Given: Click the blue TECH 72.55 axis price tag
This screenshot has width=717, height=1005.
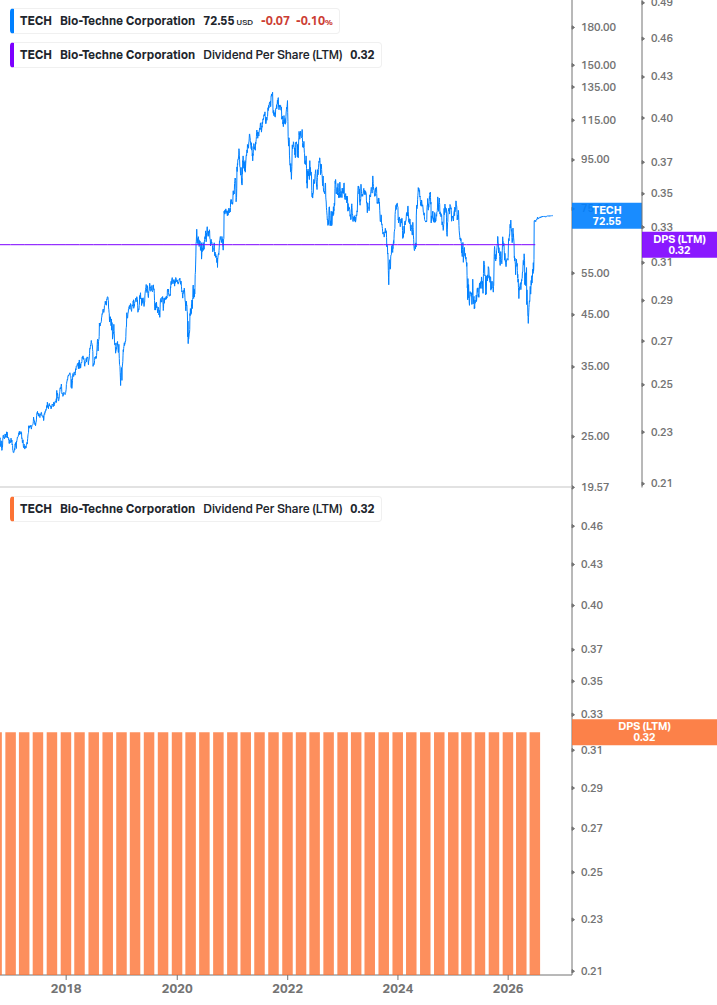Looking at the screenshot, I should click(606, 215).
